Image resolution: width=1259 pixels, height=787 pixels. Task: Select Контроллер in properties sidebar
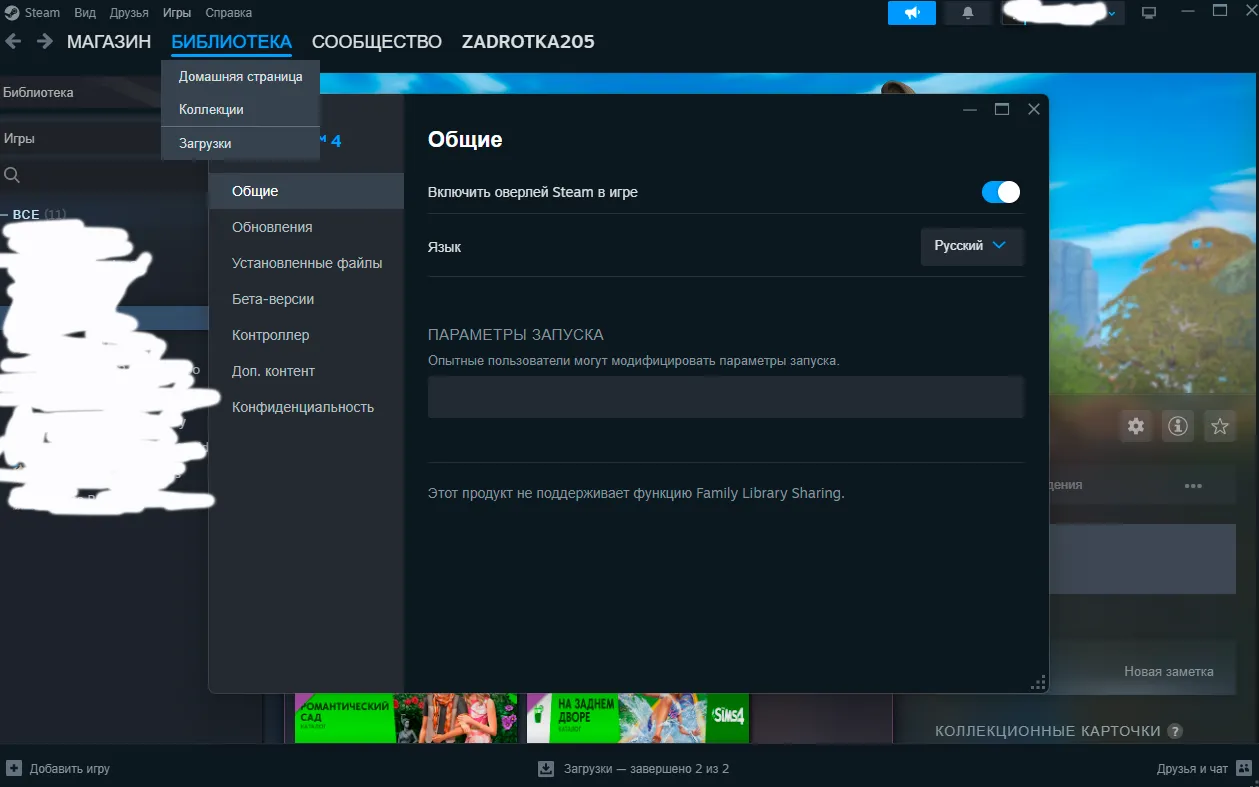point(306,335)
